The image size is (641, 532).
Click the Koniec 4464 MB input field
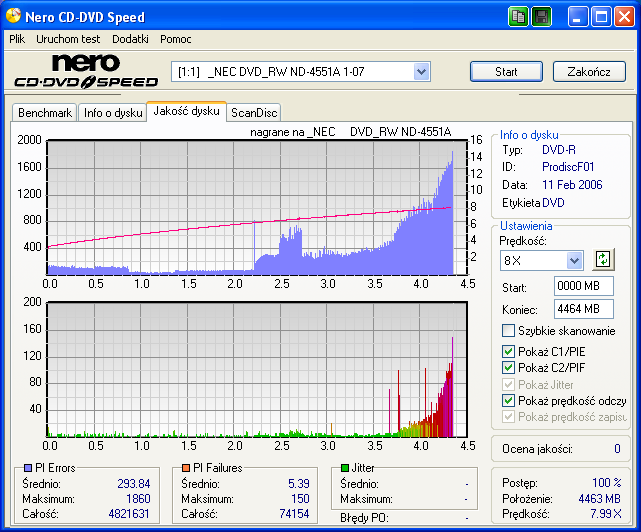click(584, 309)
